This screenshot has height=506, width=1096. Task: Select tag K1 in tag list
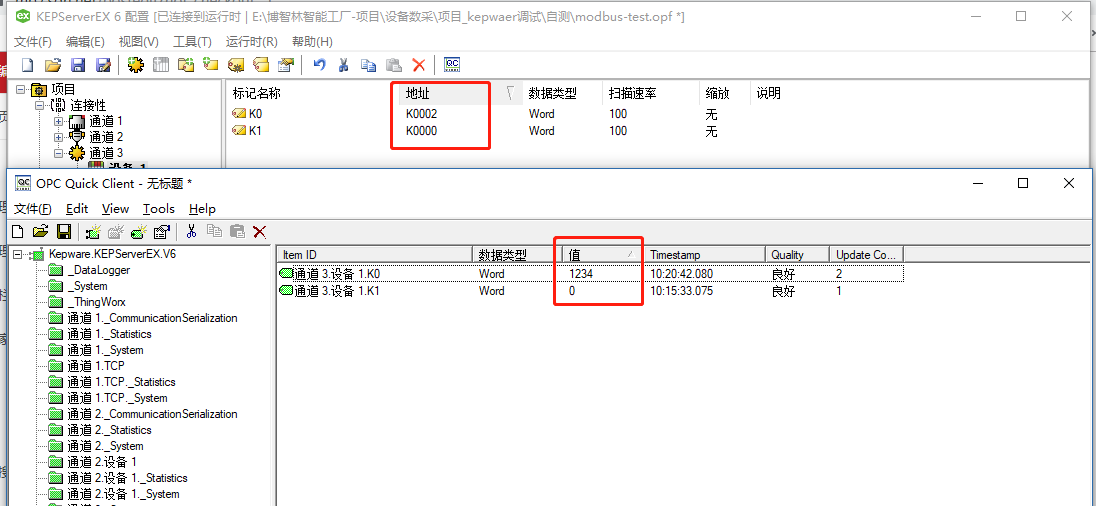click(x=256, y=131)
